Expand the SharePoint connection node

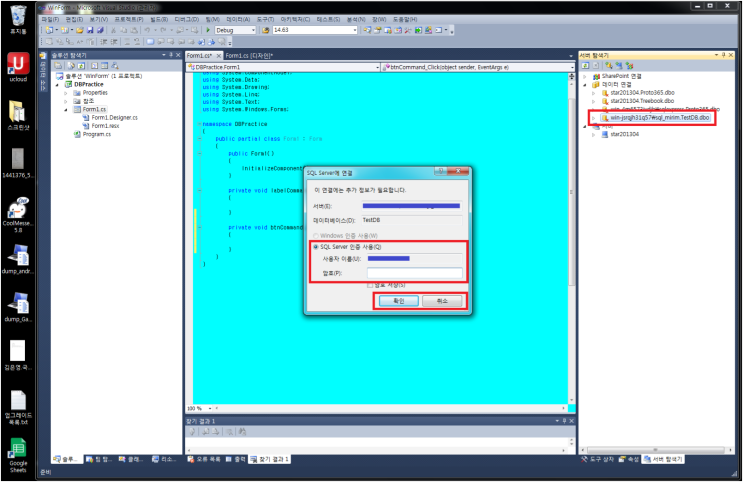(585, 76)
